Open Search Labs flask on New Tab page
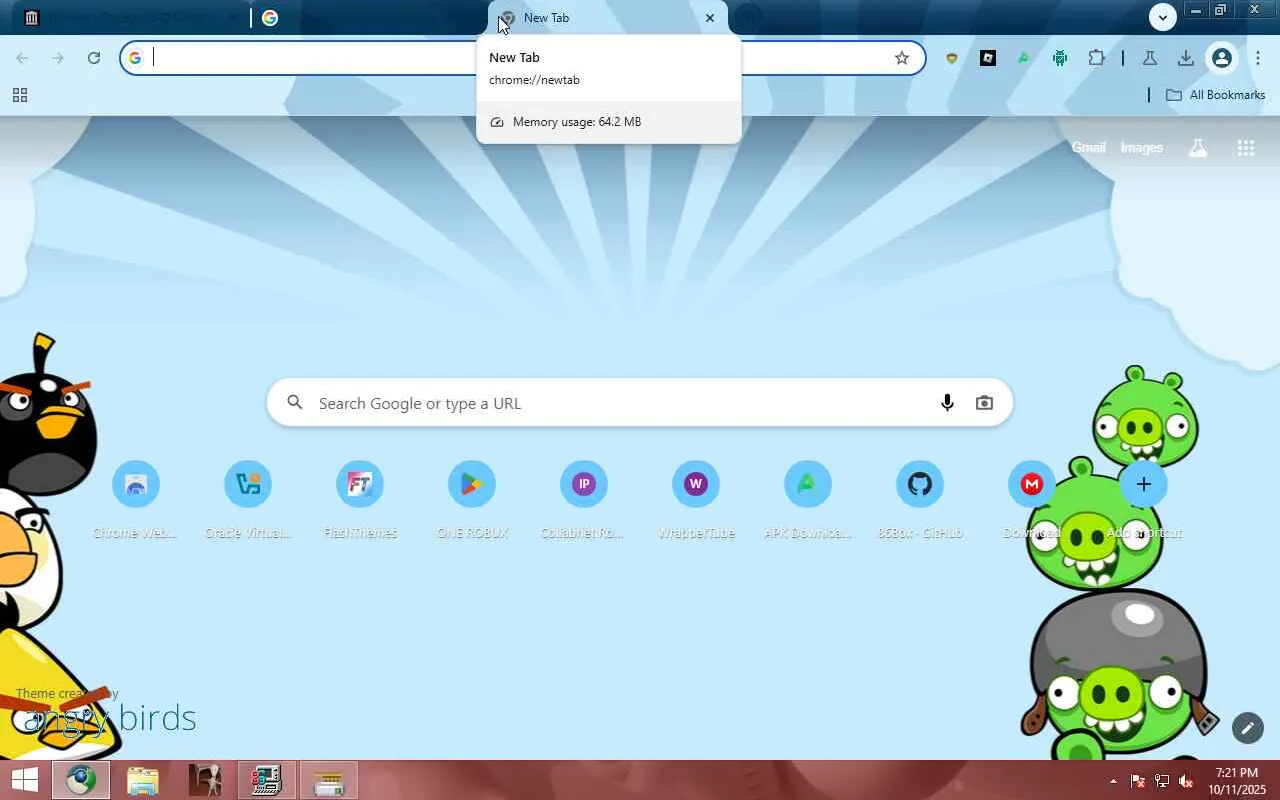Image resolution: width=1280 pixels, height=800 pixels. coord(1198,148)
